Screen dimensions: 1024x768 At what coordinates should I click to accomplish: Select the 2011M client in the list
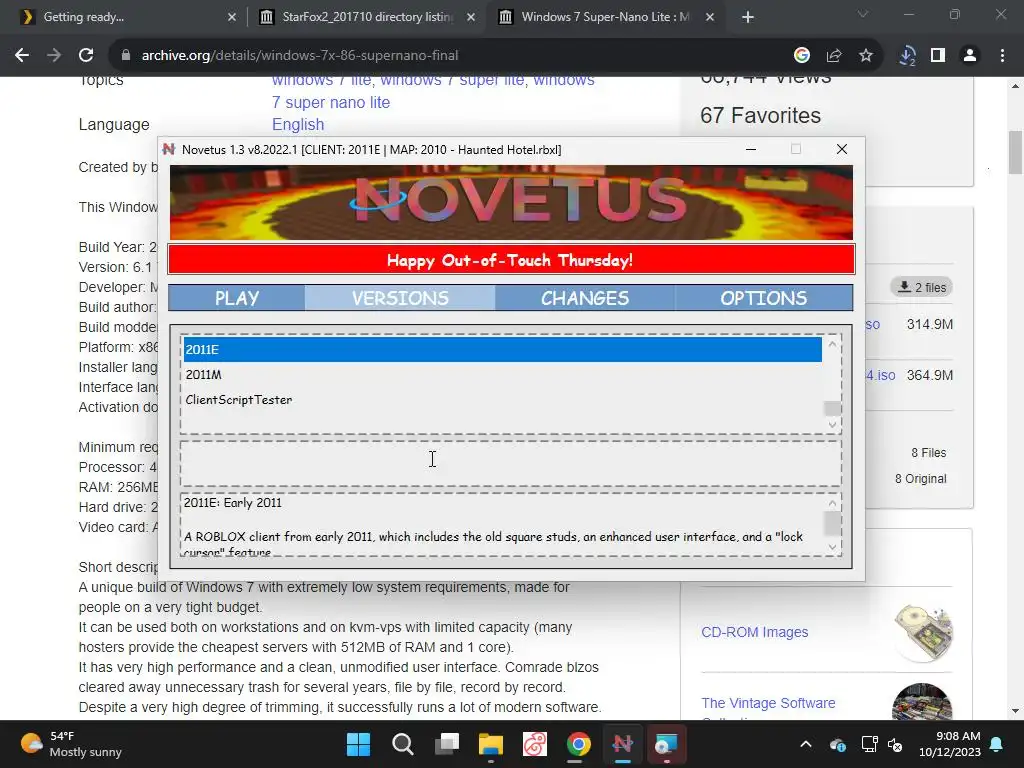(502, 374)
